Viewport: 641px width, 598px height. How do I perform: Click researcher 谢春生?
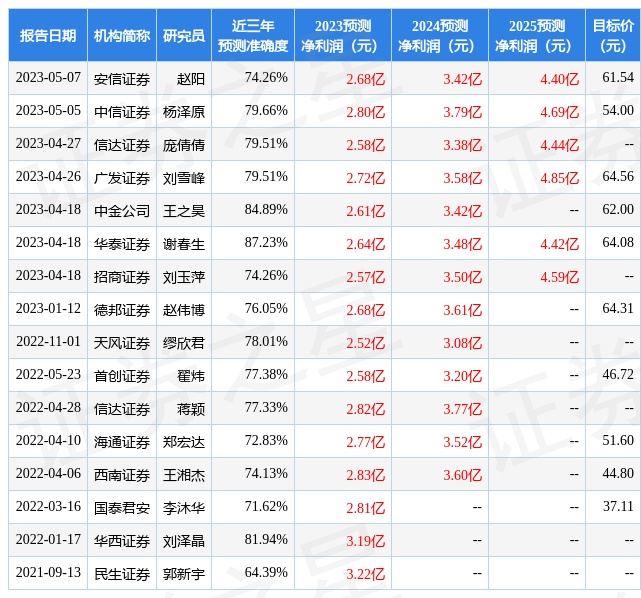184,244
